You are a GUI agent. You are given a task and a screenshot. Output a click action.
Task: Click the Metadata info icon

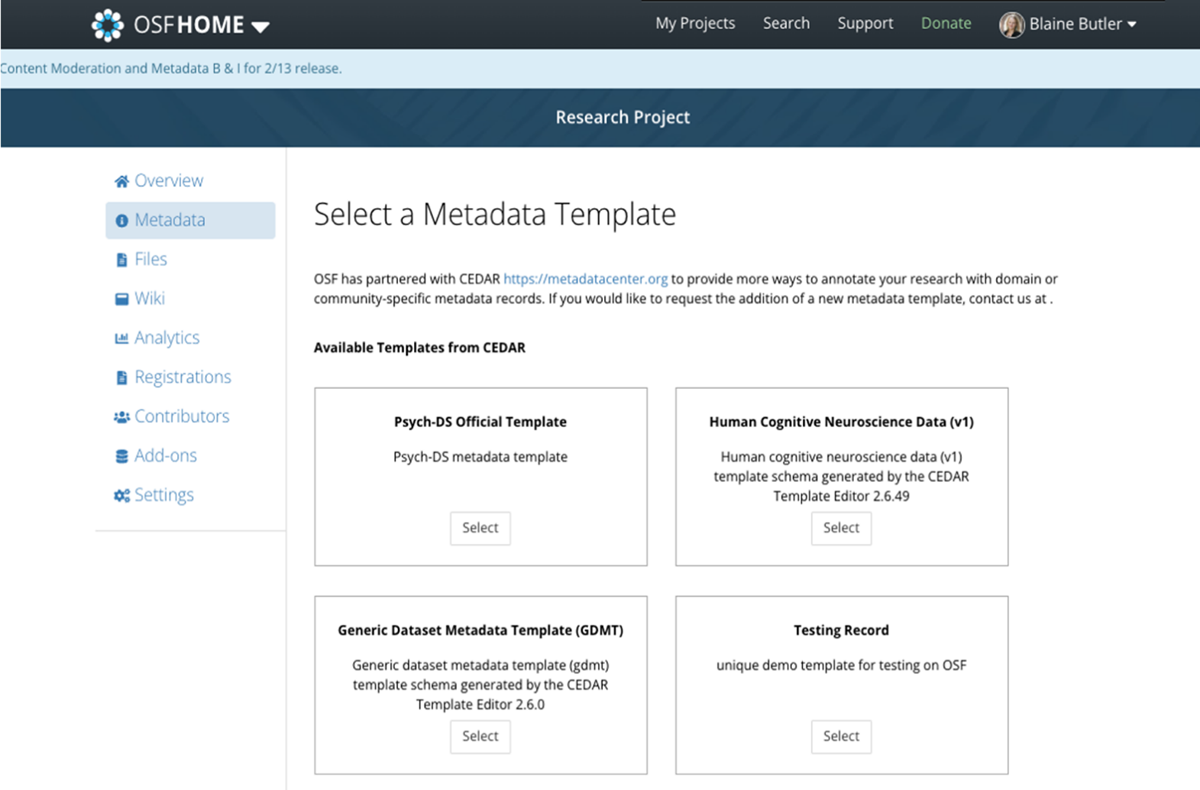click(122, 220)
